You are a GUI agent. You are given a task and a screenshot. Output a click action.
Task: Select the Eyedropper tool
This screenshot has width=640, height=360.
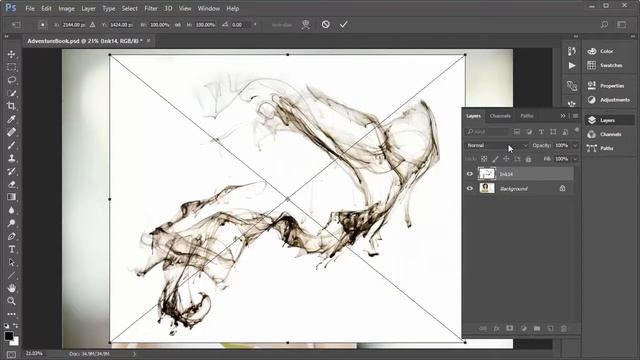[x=11, y=119]
